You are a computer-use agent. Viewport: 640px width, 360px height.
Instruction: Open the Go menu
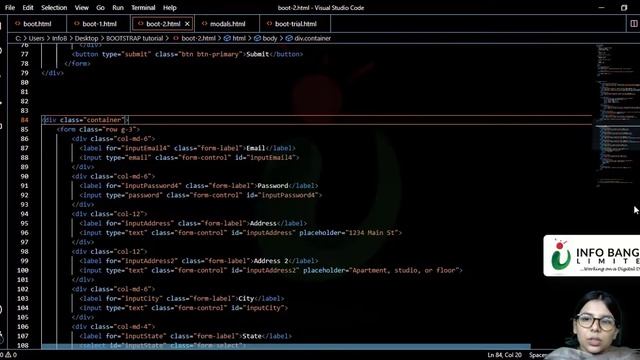click(x=100, y=8)
